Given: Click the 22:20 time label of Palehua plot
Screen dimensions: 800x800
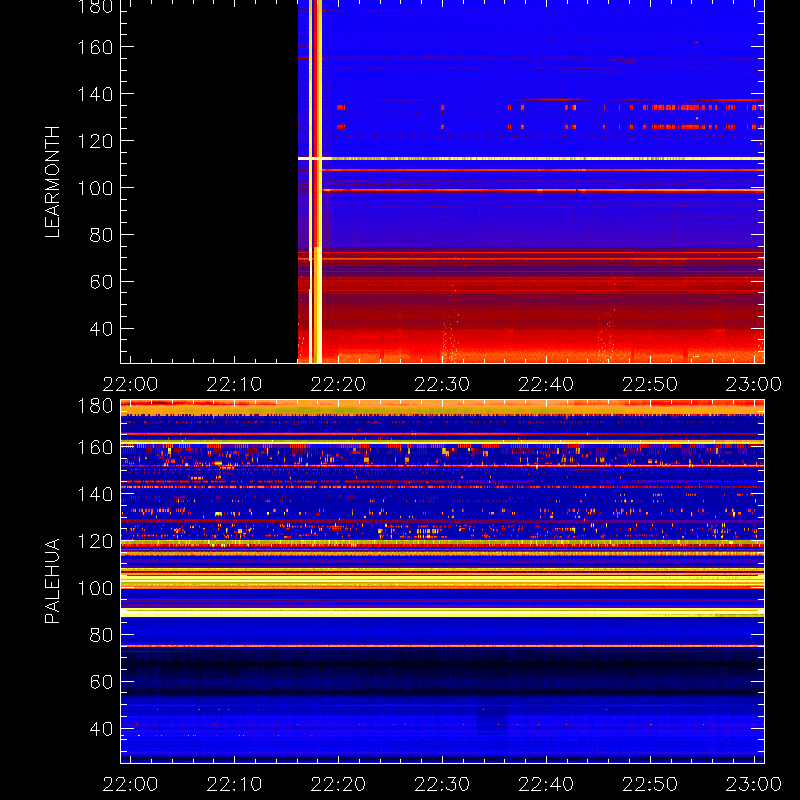Looking at the screenshot, I should pos(338,784).
